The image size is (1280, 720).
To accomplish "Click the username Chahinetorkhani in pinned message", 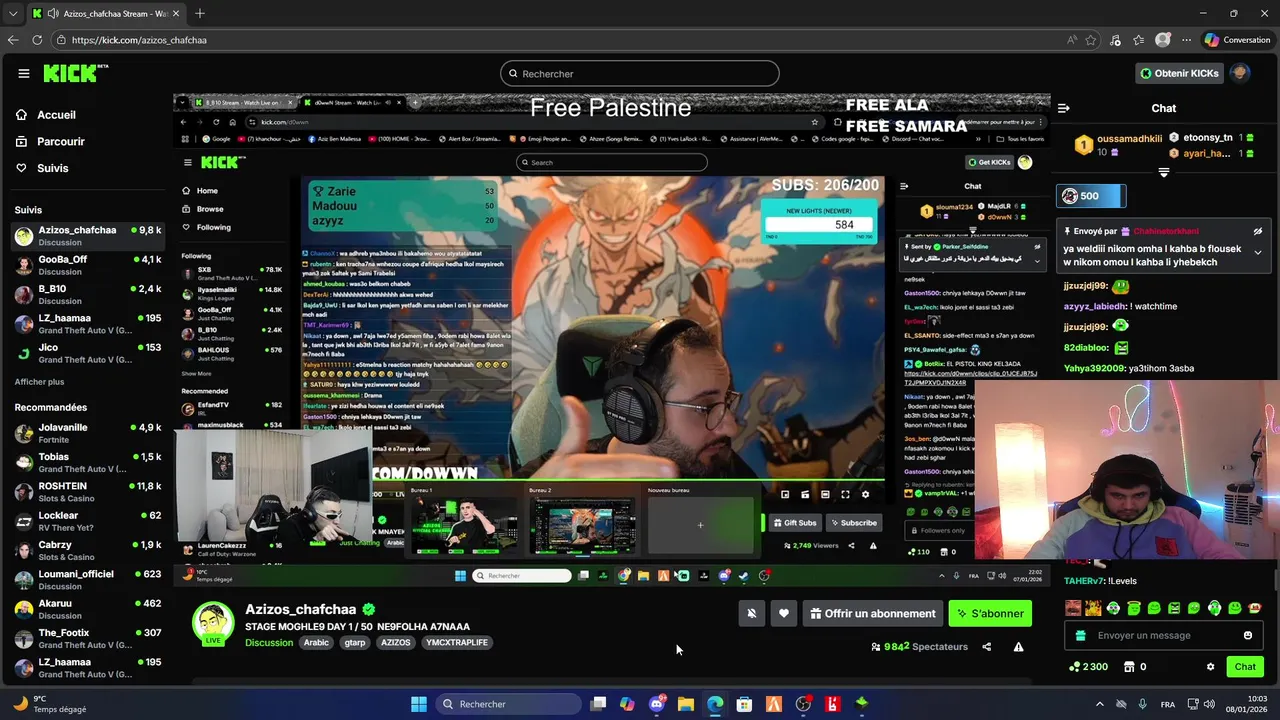I will (x=1165, y=231).
